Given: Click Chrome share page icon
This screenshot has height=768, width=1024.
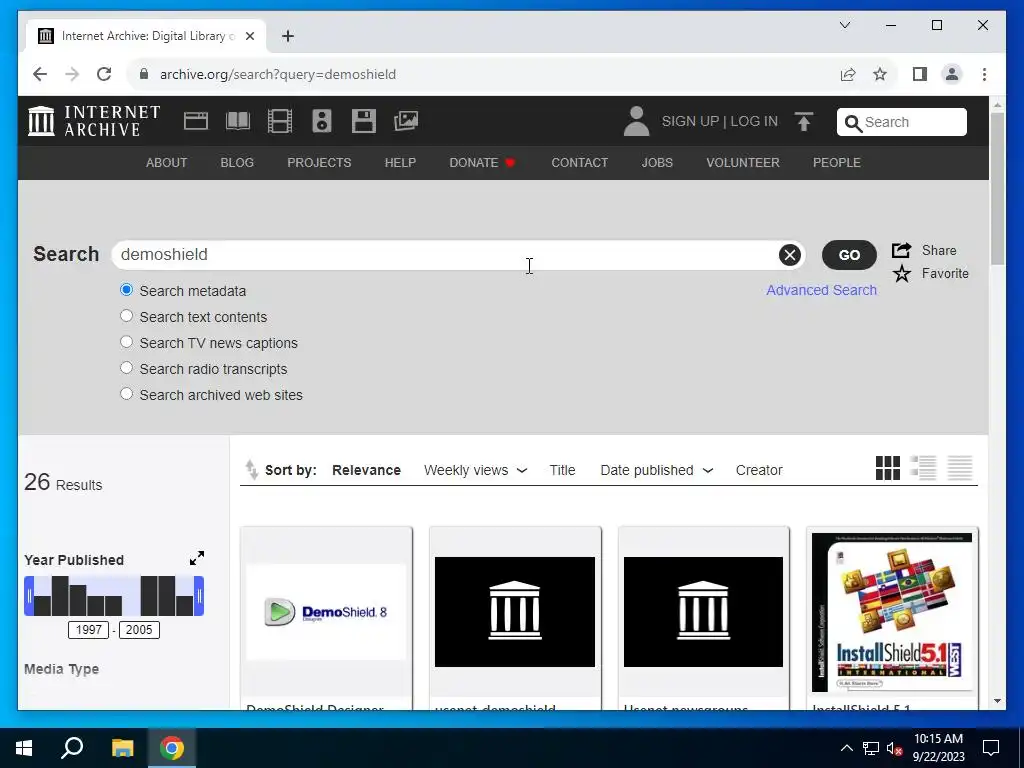Looking at the screenshot, I should pyautogui.click(x=848, y=74).
